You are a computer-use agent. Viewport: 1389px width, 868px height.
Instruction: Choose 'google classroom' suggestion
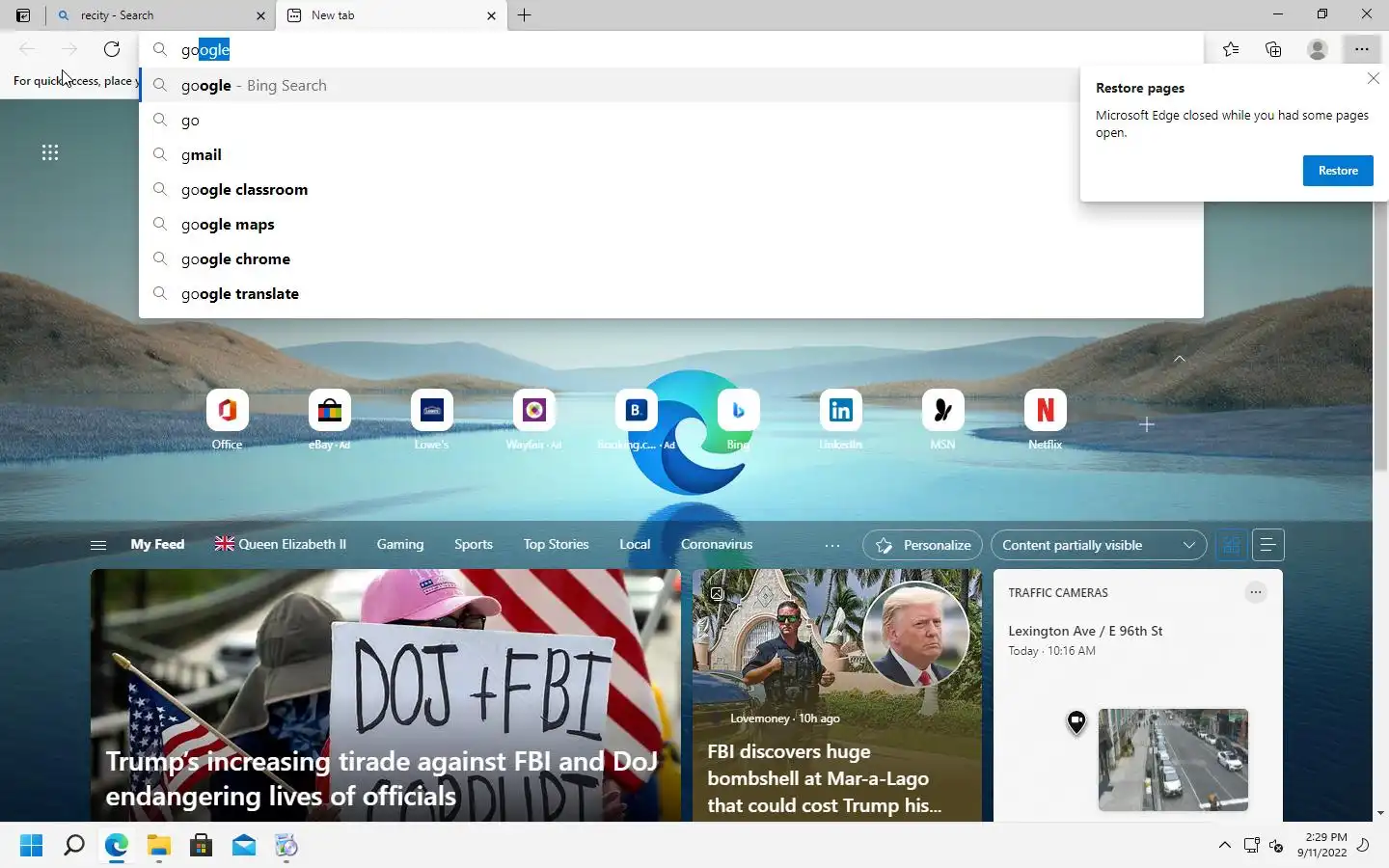pyautogui.click(x=671, y=189)
